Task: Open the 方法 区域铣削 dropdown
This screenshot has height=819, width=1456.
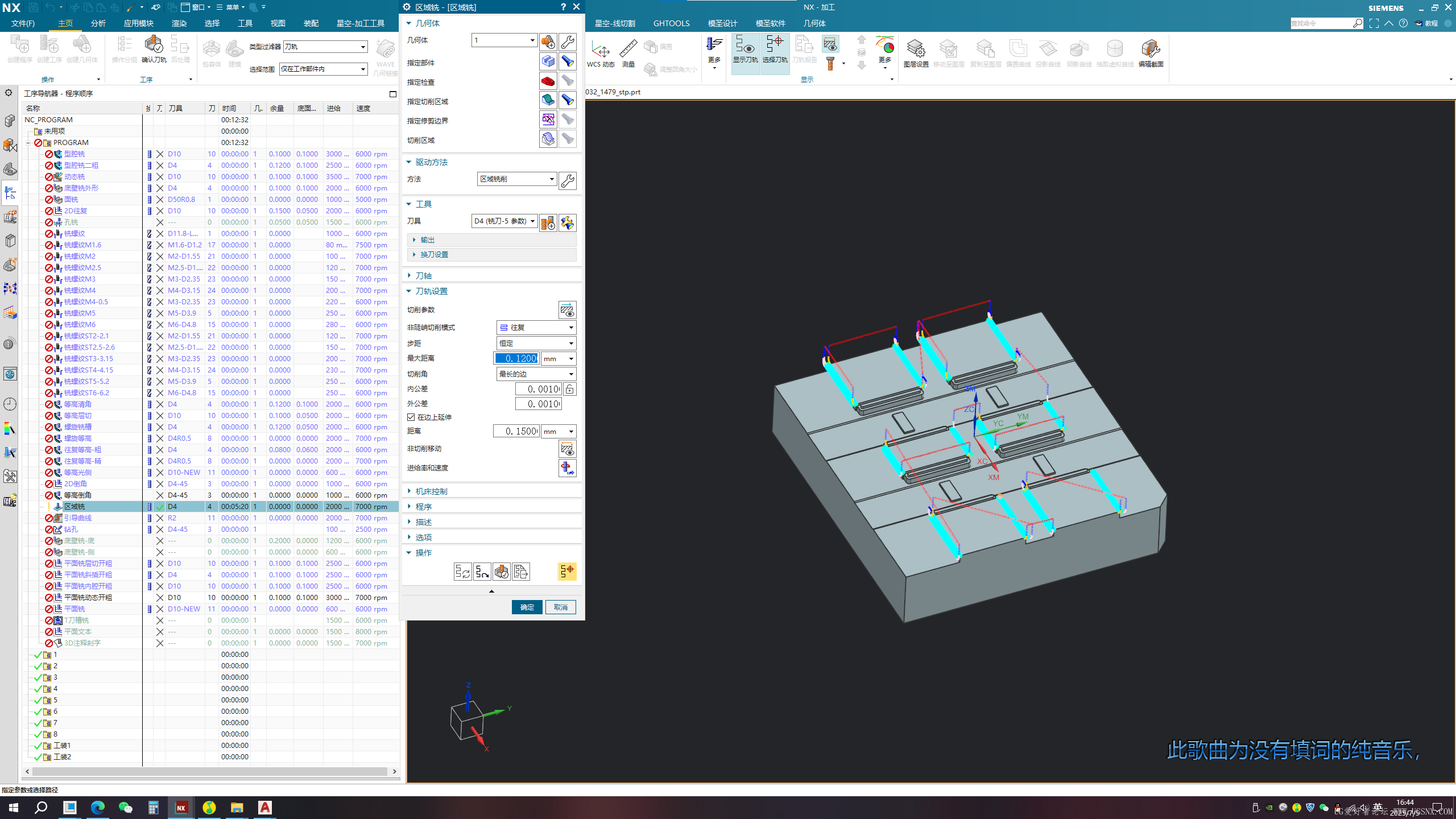Action: [517, 179]
